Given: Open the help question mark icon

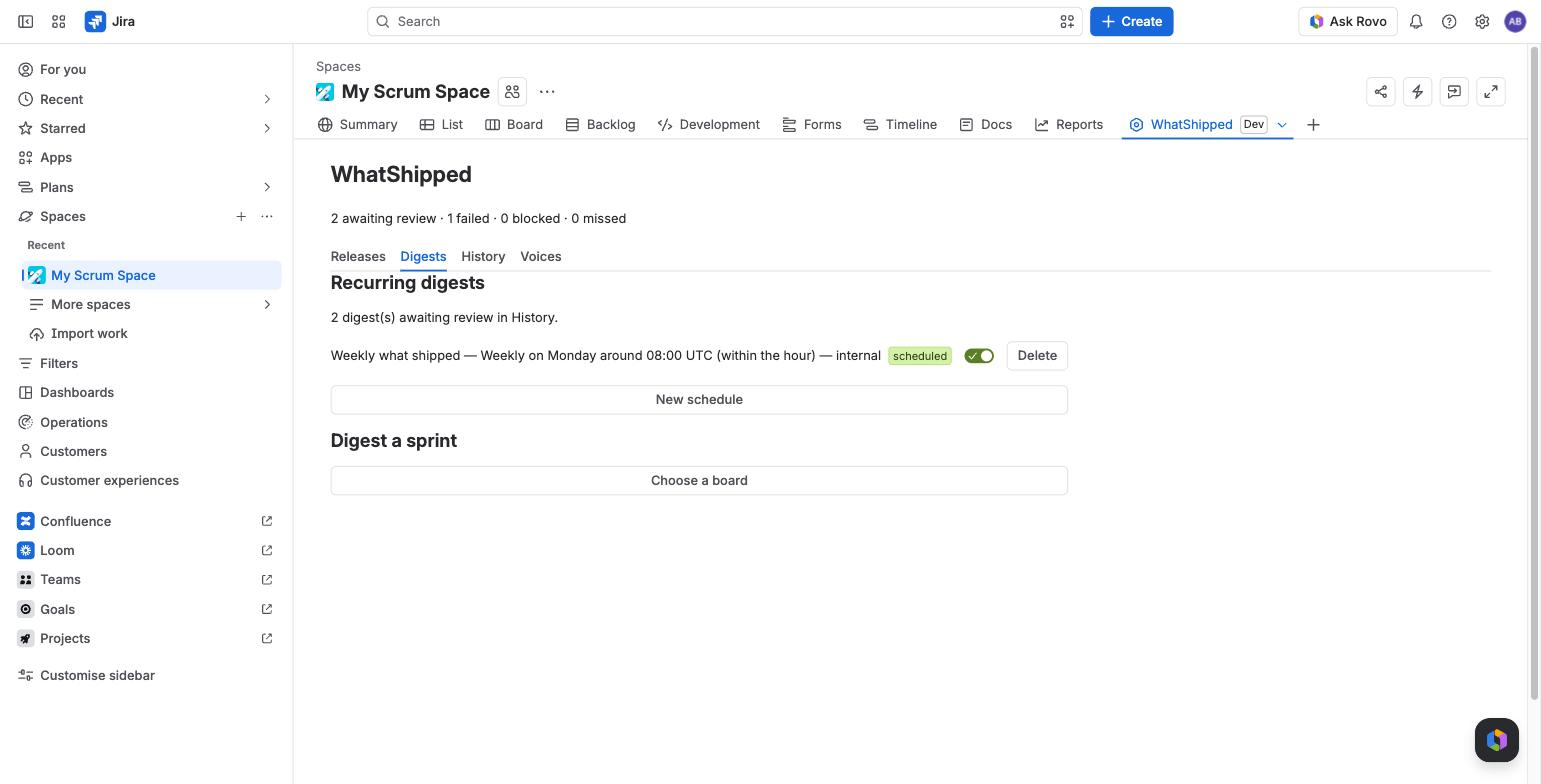Looking at the screenshot, I should pos(1449,21).
